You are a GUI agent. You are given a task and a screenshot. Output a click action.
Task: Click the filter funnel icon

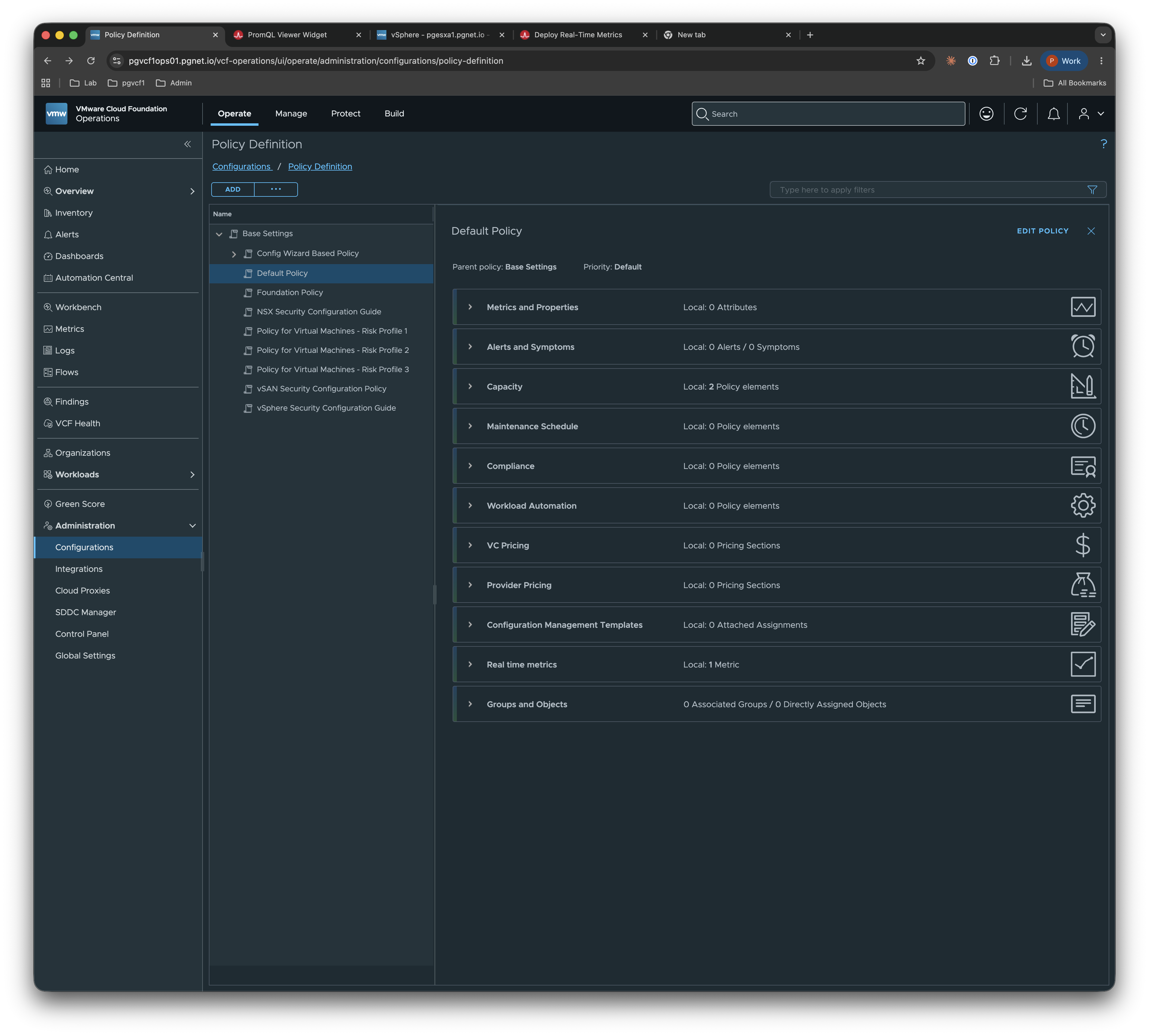click(1092, 190)
